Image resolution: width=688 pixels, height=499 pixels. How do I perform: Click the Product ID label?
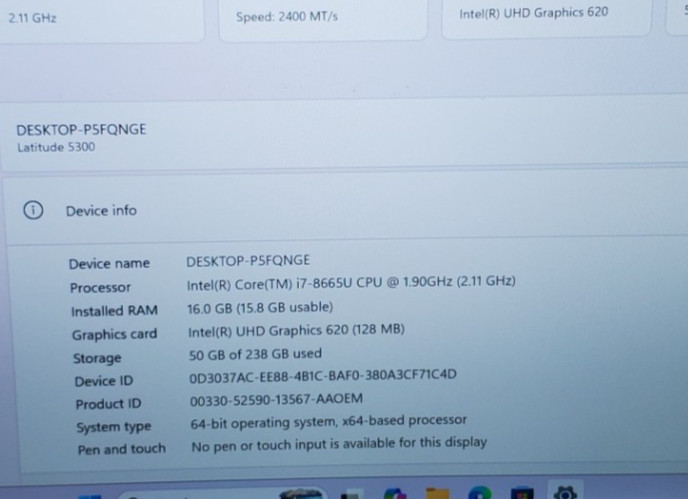108,404
